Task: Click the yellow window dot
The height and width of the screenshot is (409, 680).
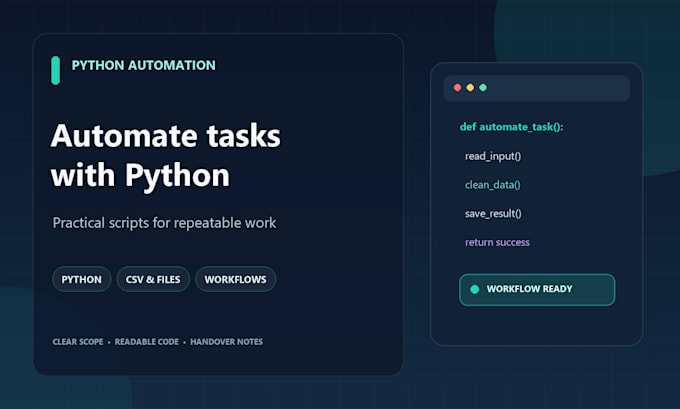Action: point(470,88)
